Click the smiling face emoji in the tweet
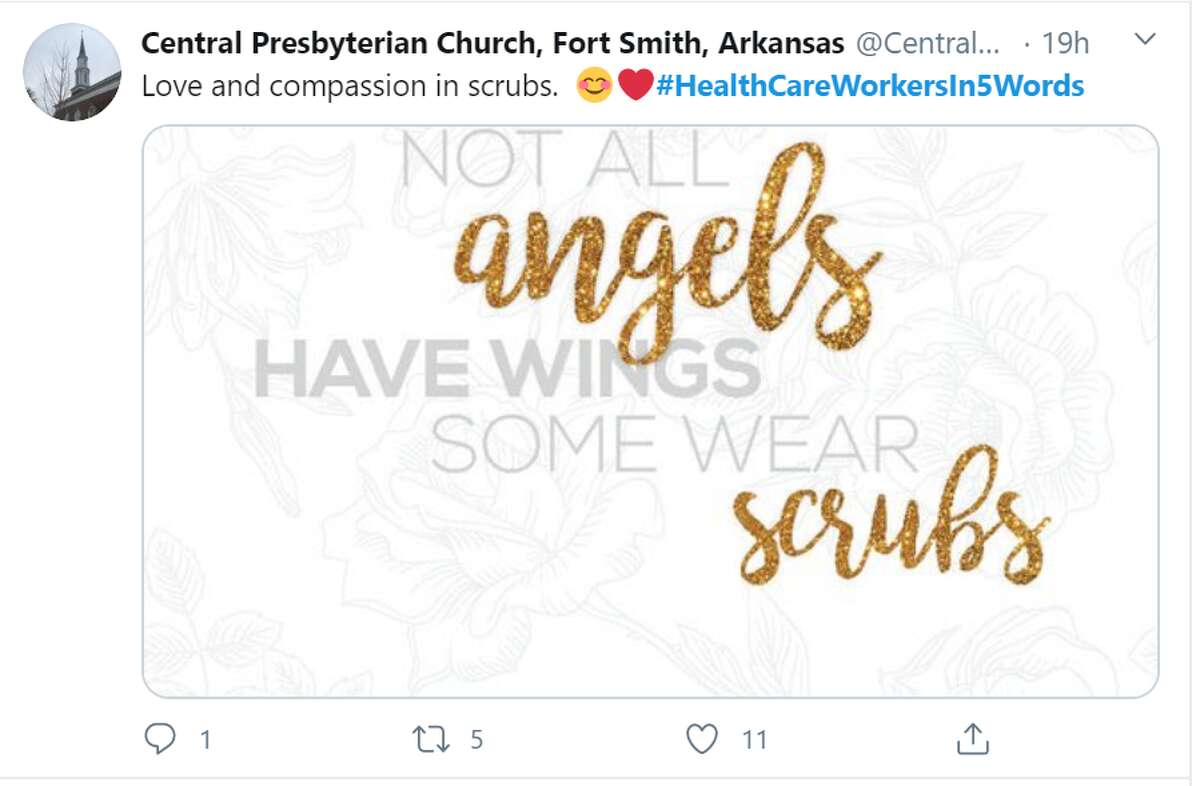This screenshot has width=1200, height=786. click(594, 86)
